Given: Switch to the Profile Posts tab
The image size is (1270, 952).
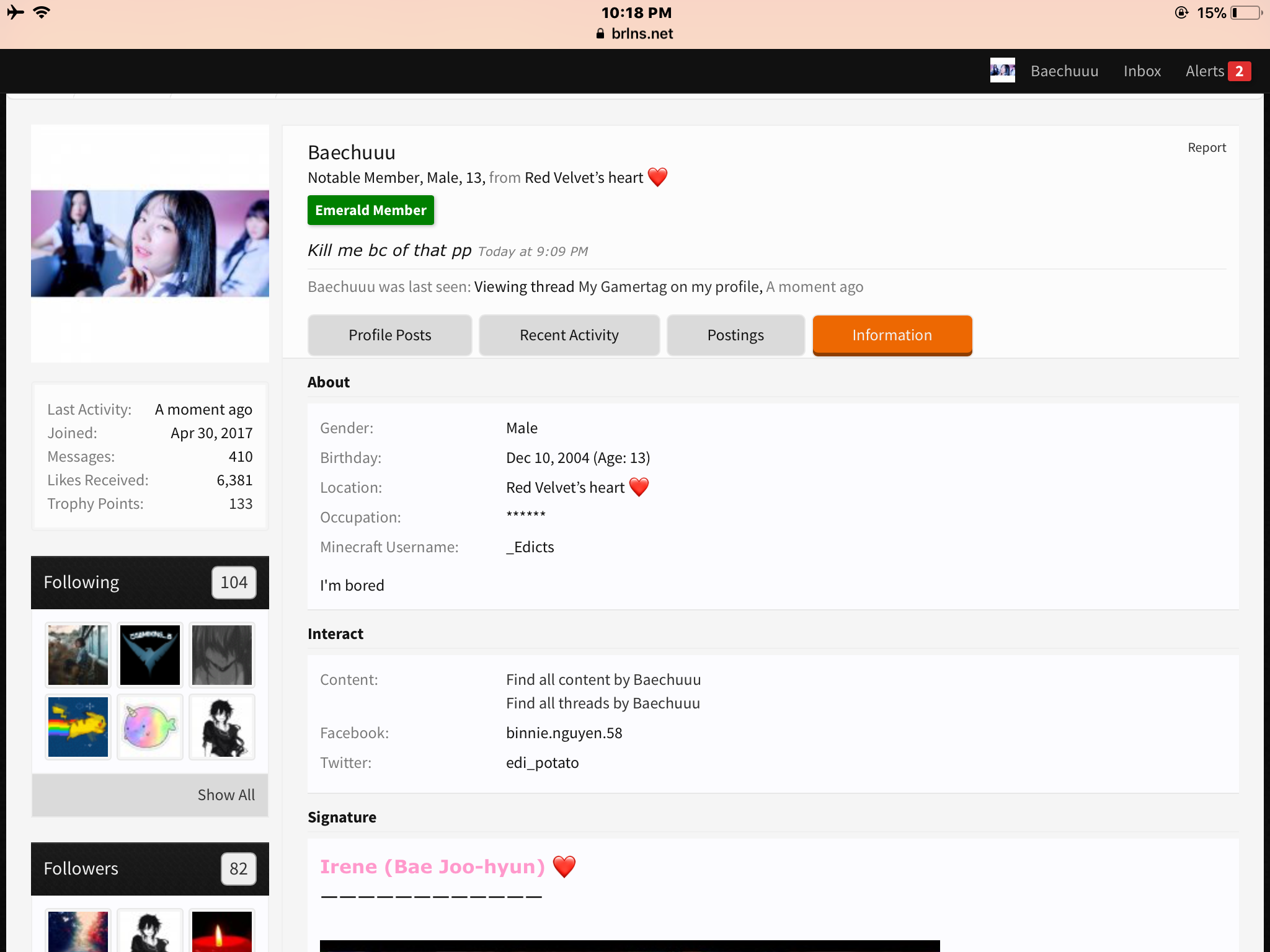Looking at the screenshot, I should [x=389, y=335].
